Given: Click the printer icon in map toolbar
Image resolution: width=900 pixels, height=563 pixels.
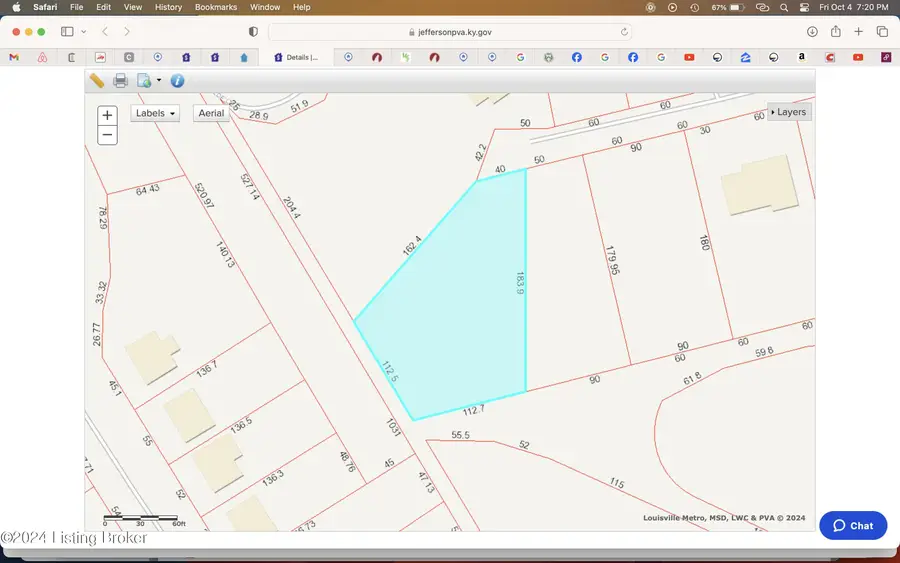Looking at the screenshot, I should pos(121,81).
